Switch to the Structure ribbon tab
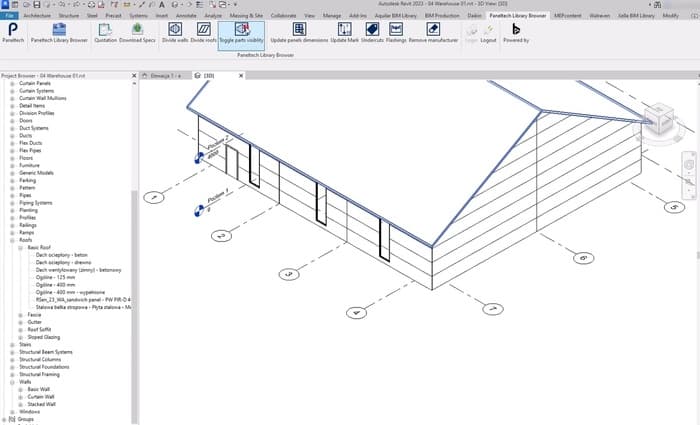The height and width of the screenshot is (425, 700). (69, 16)
